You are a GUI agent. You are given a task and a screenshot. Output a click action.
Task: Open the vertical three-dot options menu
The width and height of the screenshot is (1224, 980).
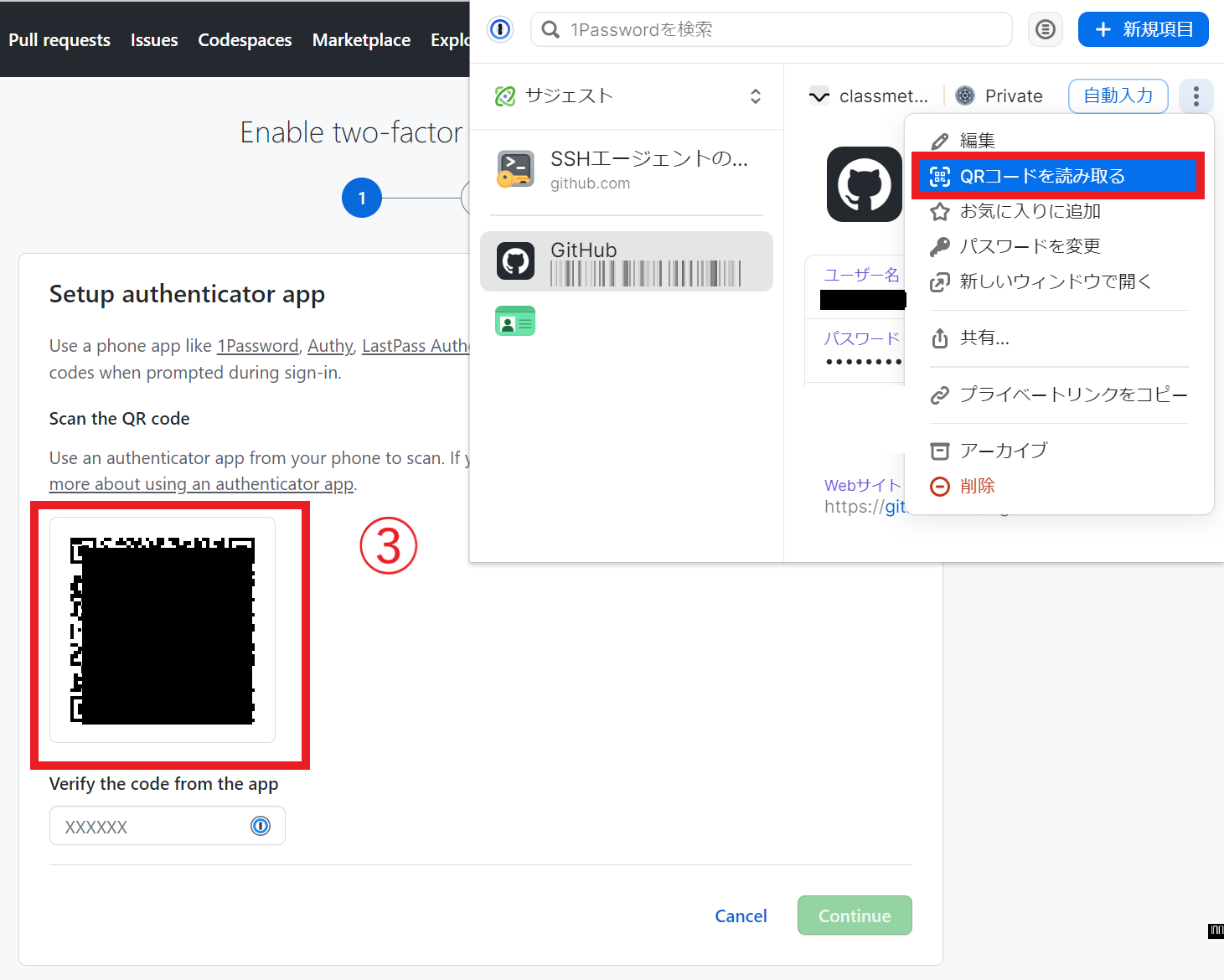point(1196,95)
